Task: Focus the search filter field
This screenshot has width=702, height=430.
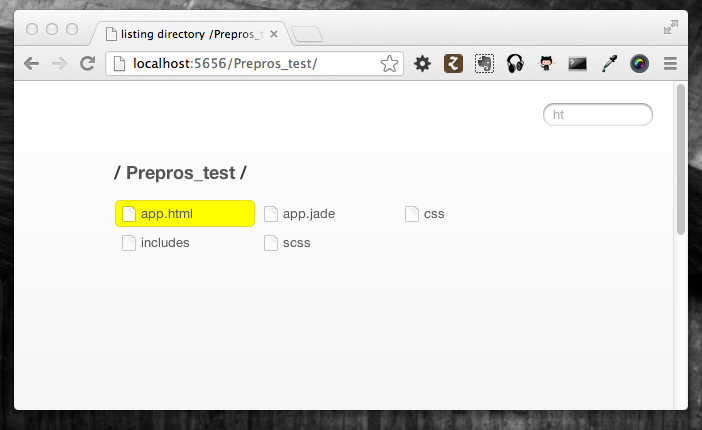Action: (598, 115)
